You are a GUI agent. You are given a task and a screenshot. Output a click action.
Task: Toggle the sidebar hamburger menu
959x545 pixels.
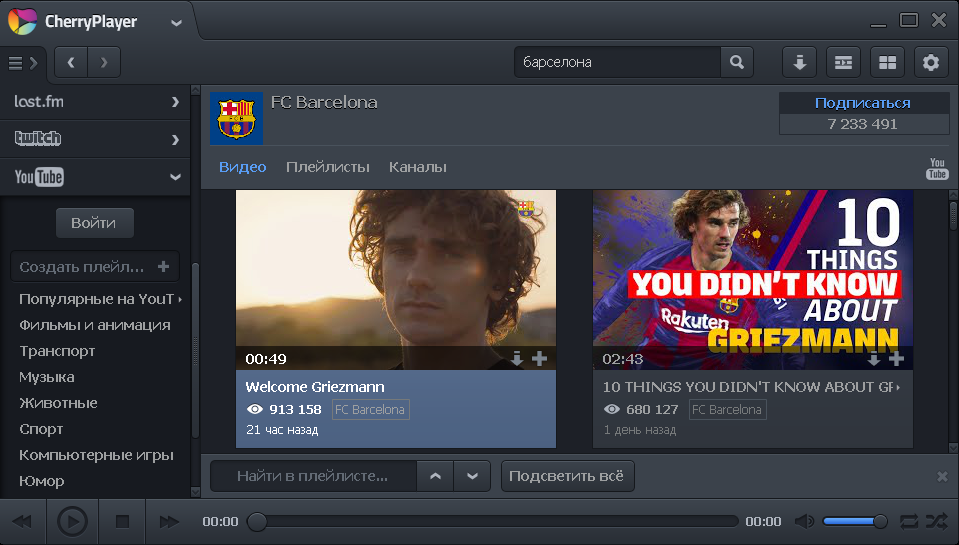point(23,63)
